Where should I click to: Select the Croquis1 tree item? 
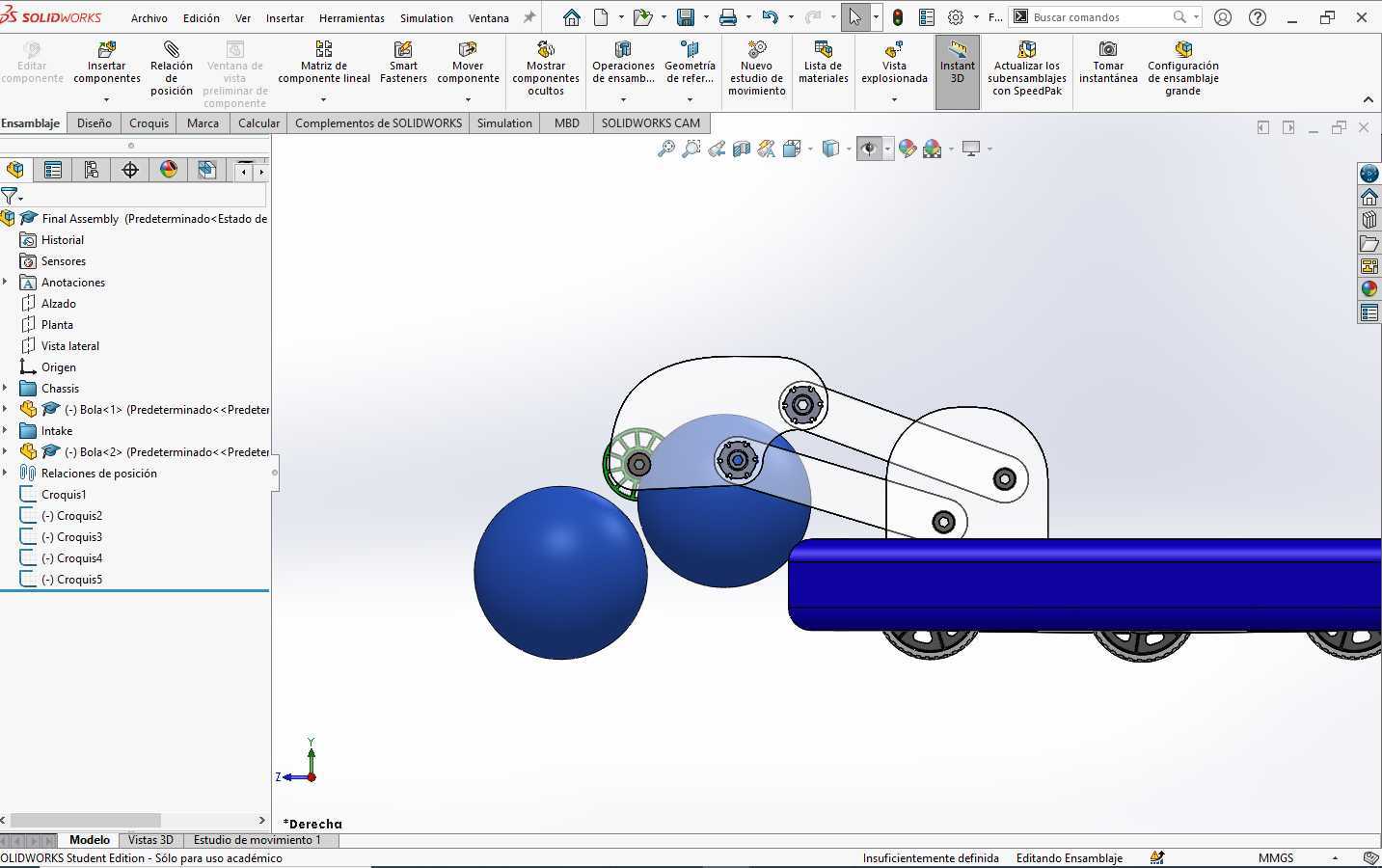pyautogui.click(x=64, y=495)
